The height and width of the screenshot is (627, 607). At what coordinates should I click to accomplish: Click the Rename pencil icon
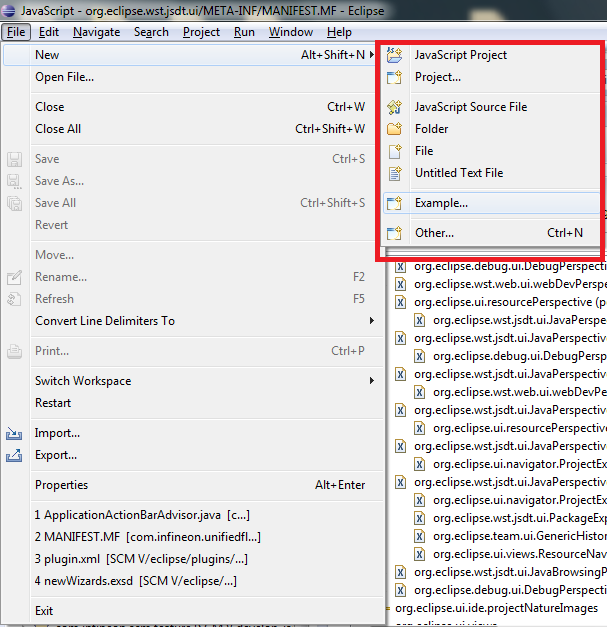click(x=14, y=277)
